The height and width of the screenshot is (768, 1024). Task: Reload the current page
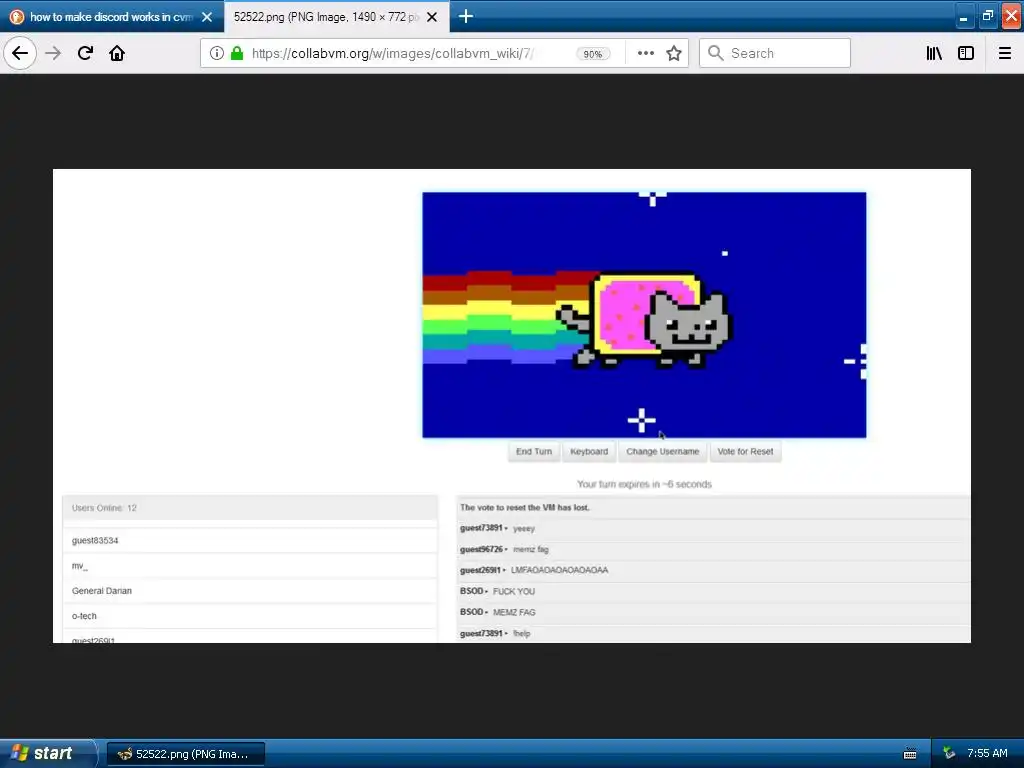pos(85,53)
